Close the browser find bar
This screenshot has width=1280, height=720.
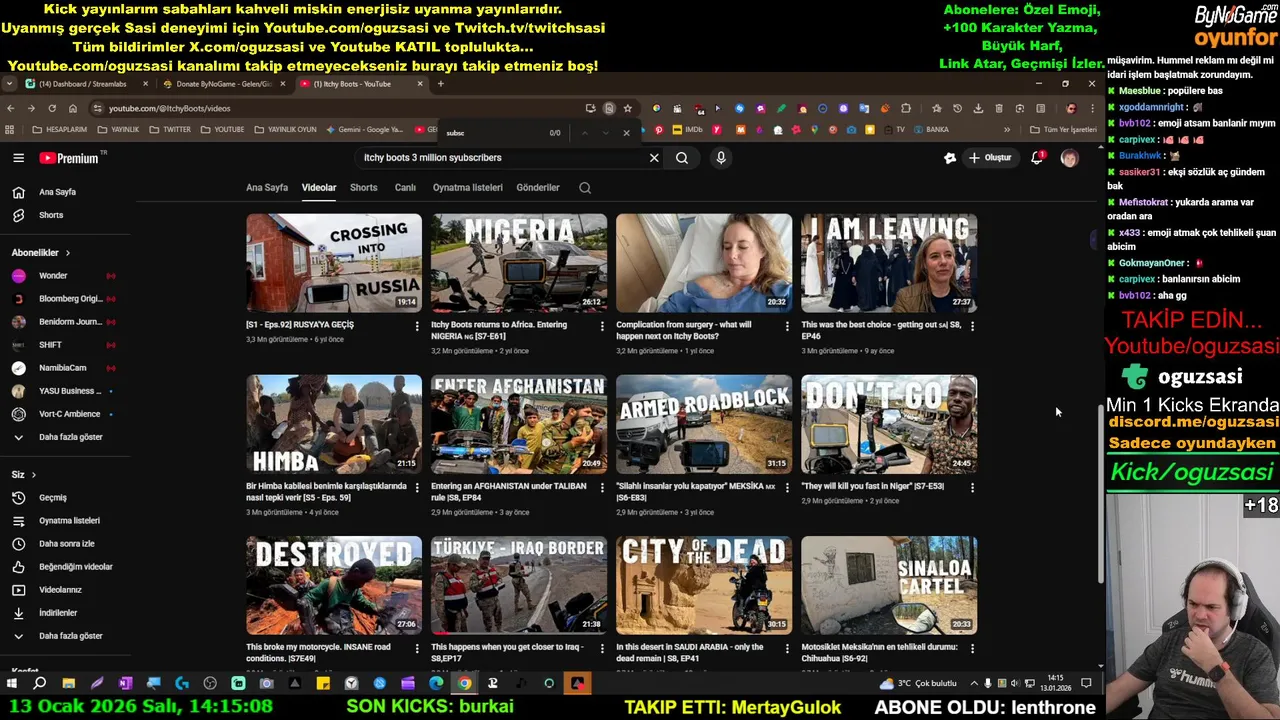[627, 133]
